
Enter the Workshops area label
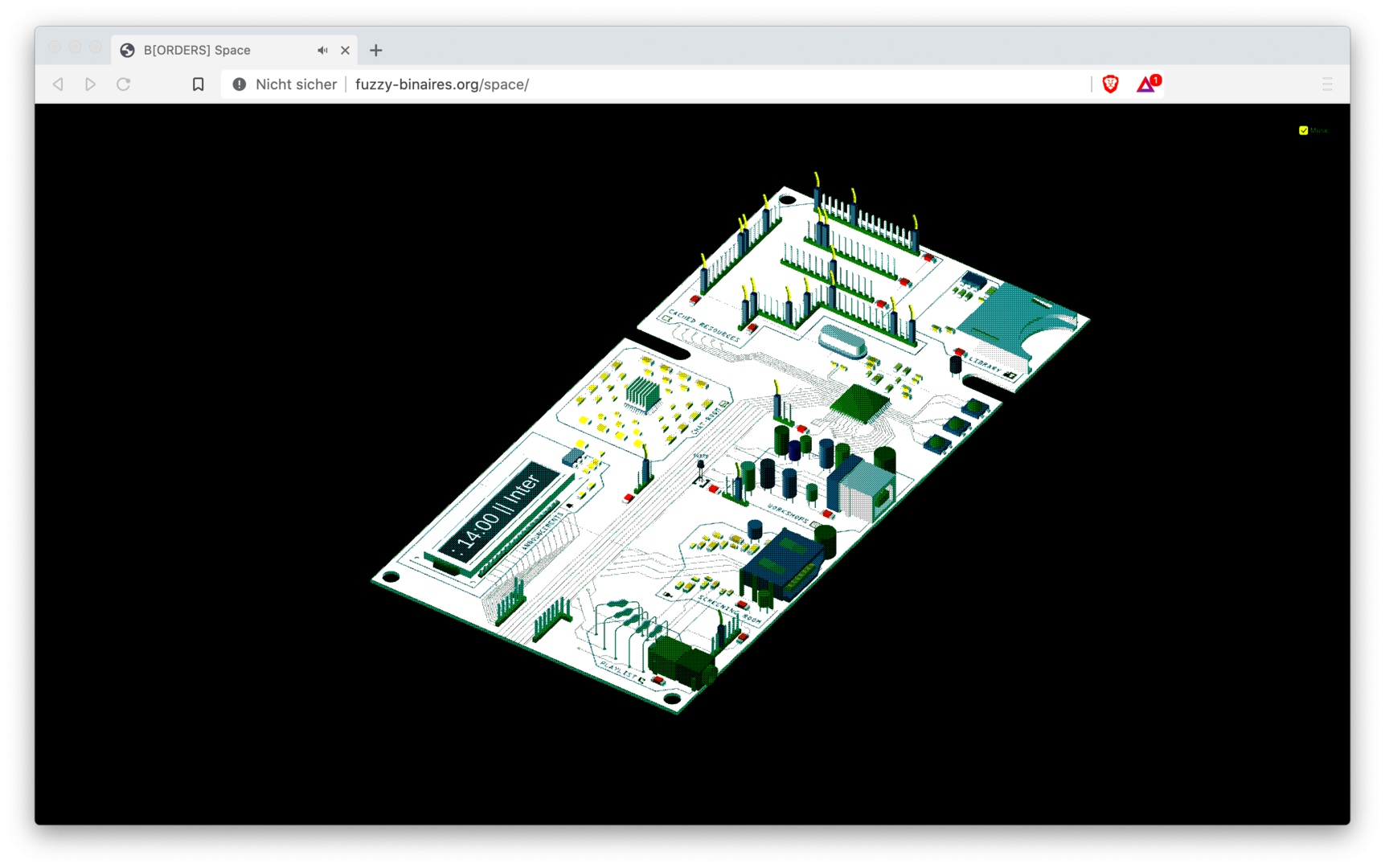[788, 512]
